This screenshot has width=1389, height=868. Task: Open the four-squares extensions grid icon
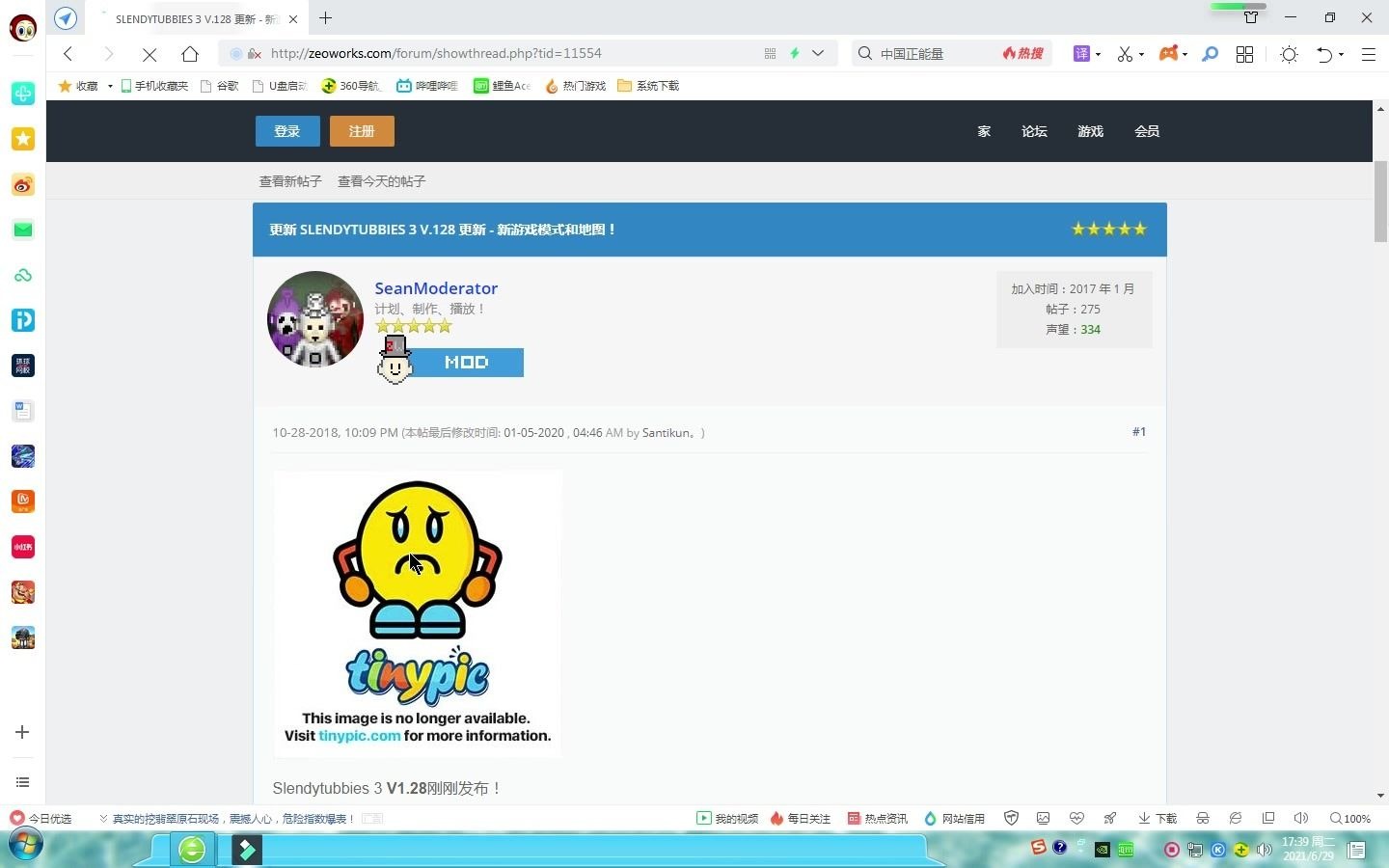pyautogui.click(x=1245, y=54)
